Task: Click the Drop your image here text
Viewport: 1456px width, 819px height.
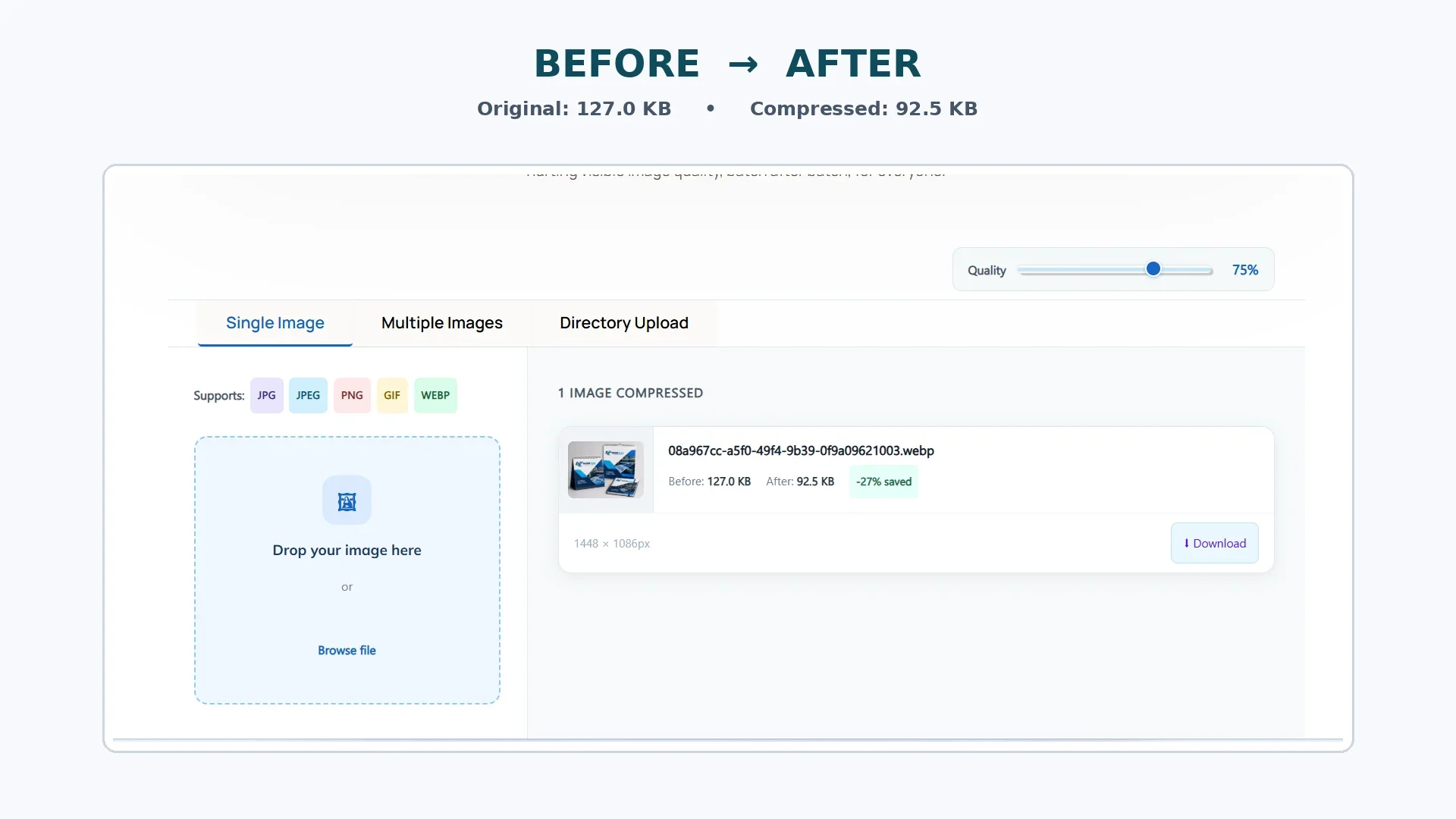Action: point(347,551)
